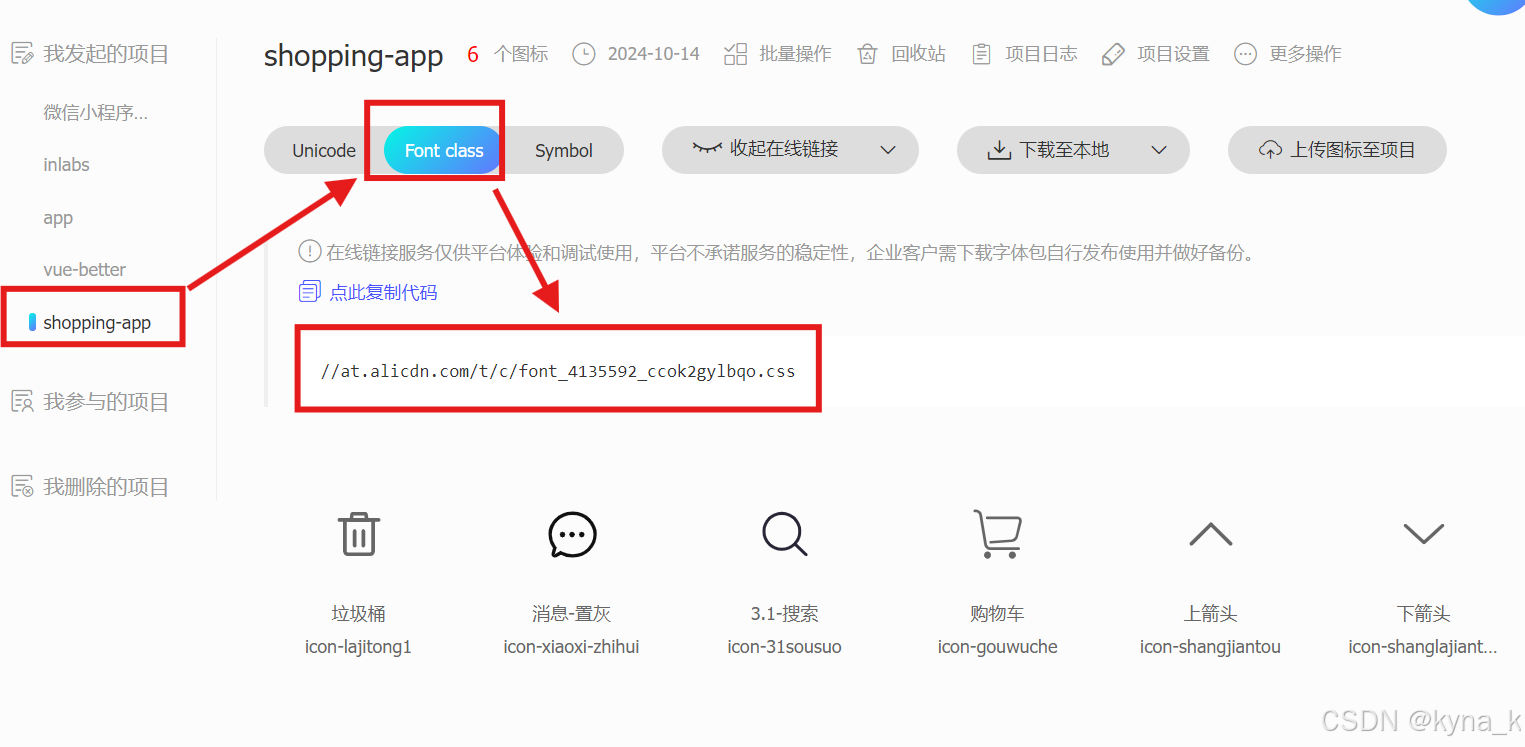Click the icon-shangjiantou class name
The image size is (1525, 747).
[x=1210, y=647]
